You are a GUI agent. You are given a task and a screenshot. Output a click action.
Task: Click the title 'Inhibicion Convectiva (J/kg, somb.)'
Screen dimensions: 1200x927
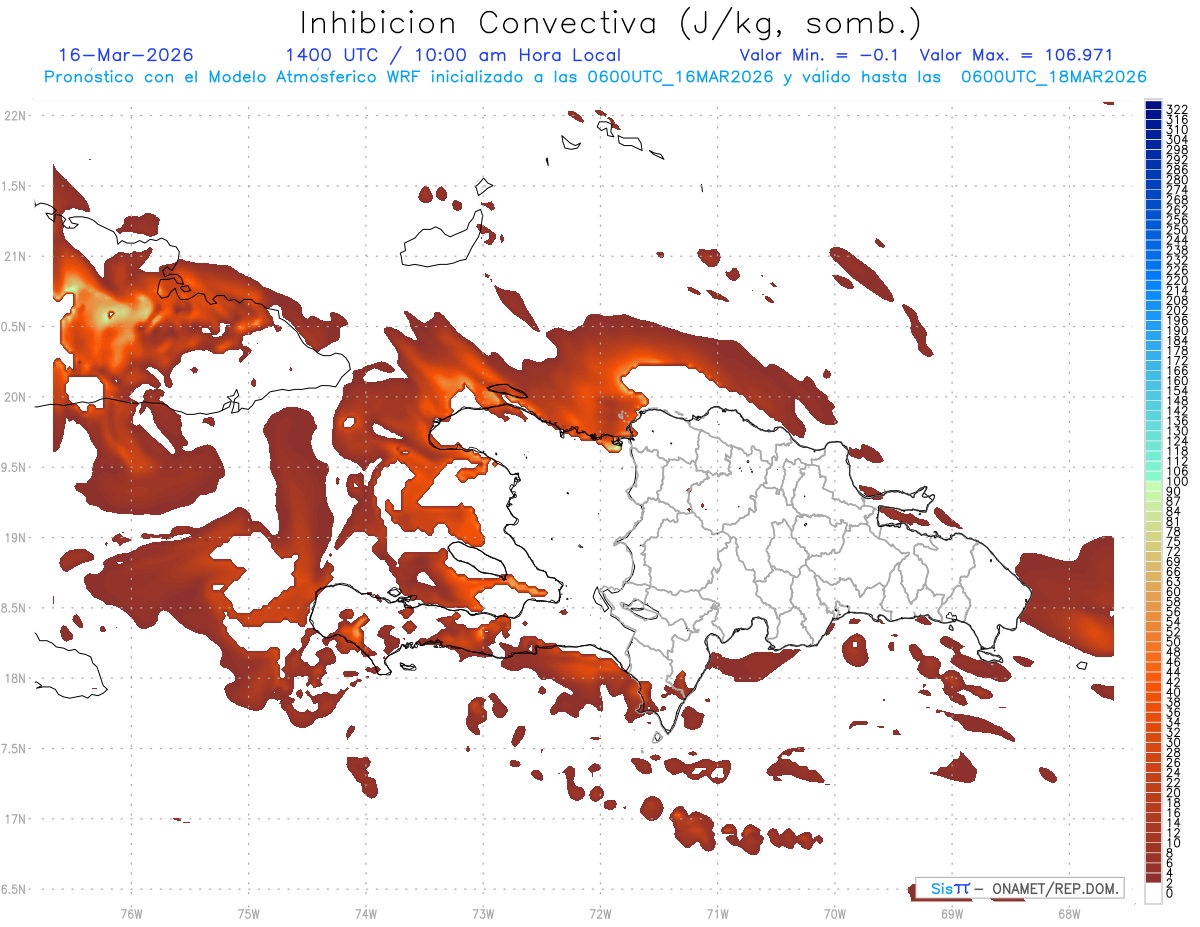pyautogui.click(x=611, y=24)
